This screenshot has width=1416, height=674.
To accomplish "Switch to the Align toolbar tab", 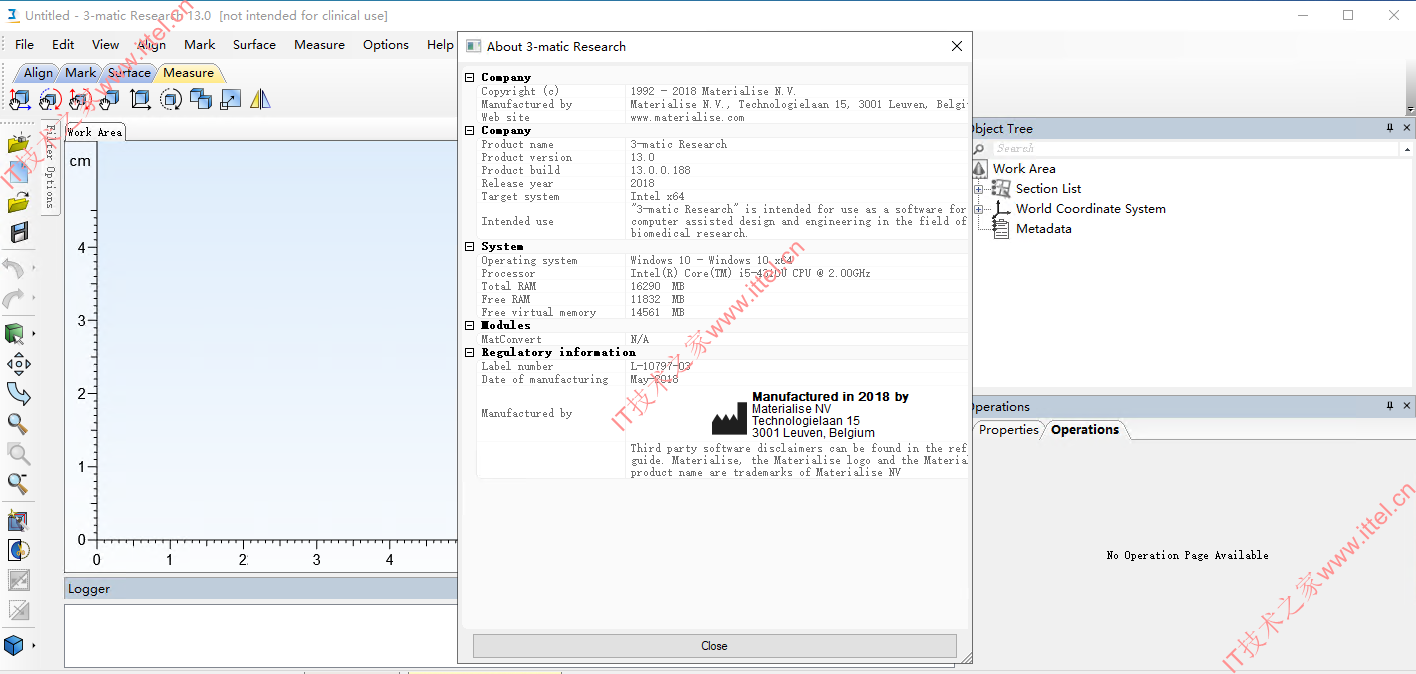I will click(38, 72).
